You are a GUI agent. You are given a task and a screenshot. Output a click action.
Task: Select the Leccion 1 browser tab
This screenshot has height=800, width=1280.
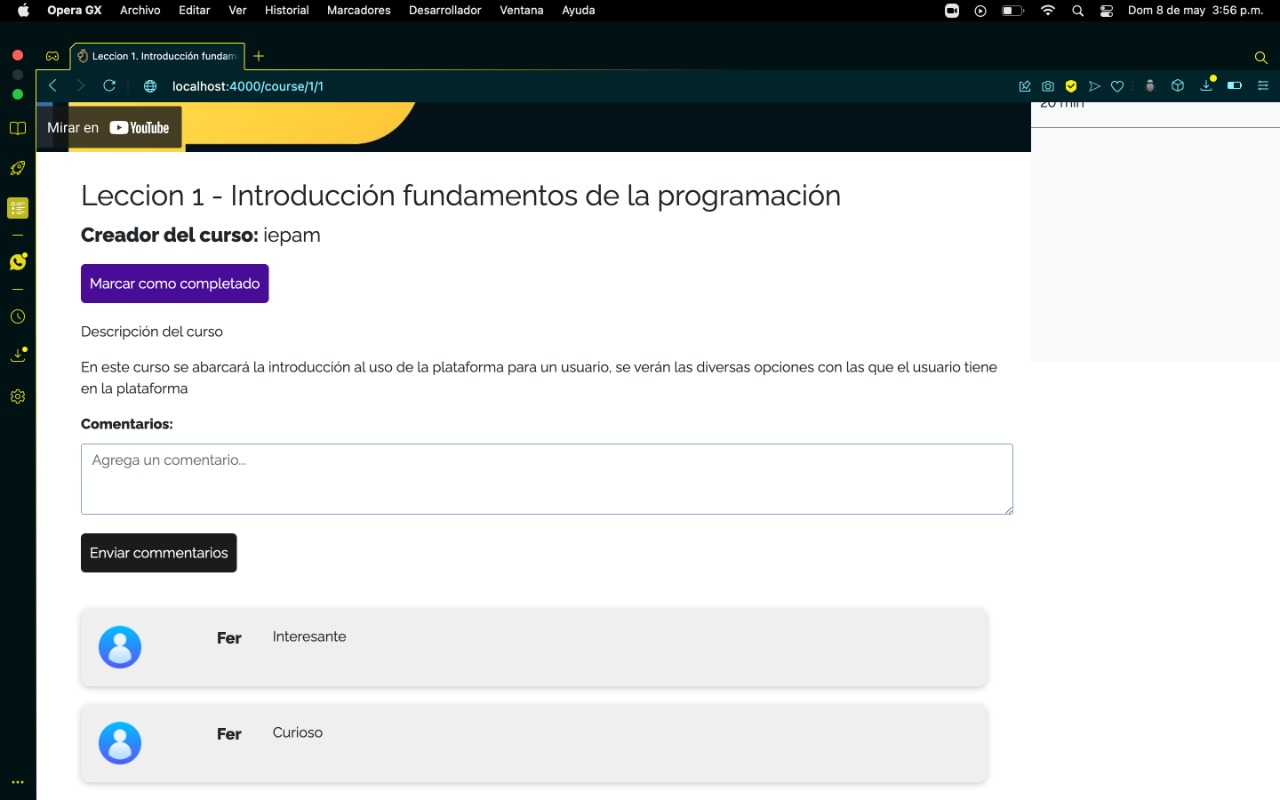pyautogui.click(x=157, y=56)
